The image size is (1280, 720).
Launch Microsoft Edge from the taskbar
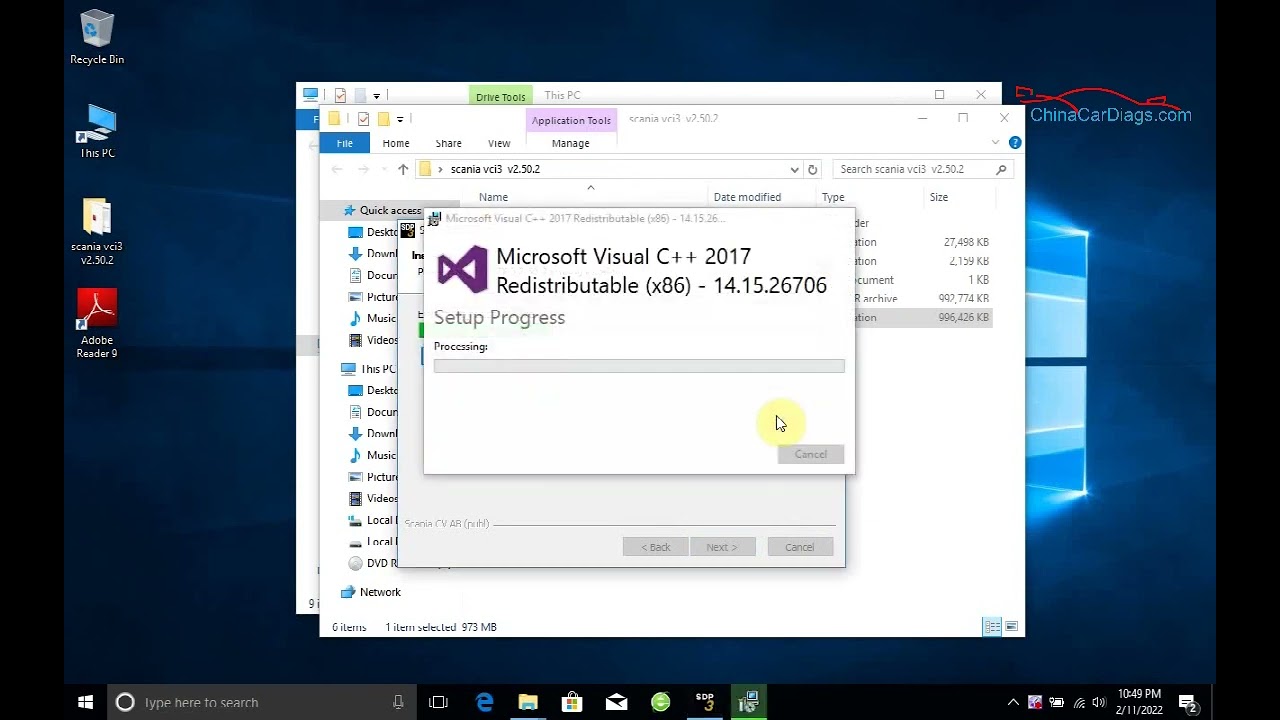(484, 702)
